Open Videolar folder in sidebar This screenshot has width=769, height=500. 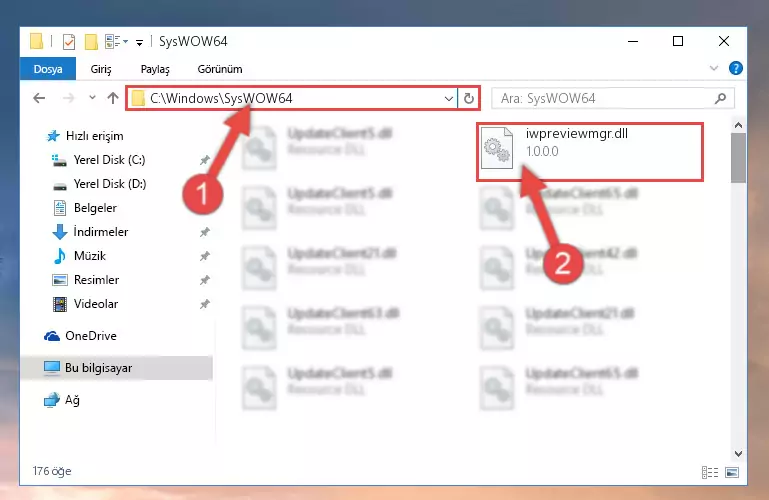click(x=85, y=303)
